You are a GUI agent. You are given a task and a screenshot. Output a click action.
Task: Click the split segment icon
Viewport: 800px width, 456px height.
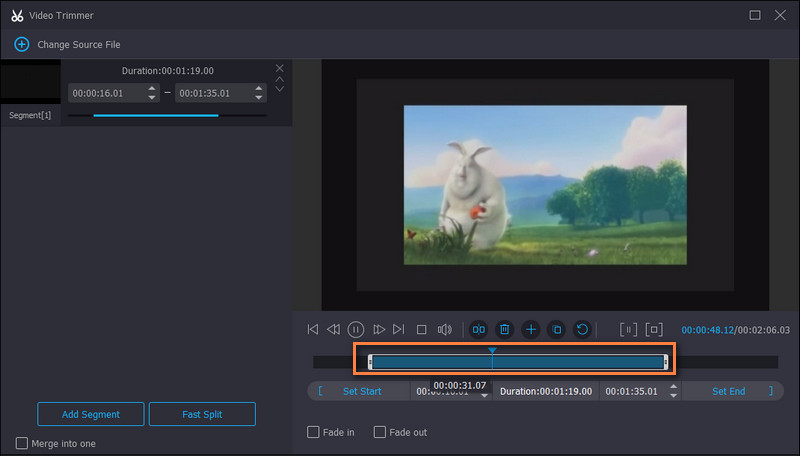(x=479, y=329)
